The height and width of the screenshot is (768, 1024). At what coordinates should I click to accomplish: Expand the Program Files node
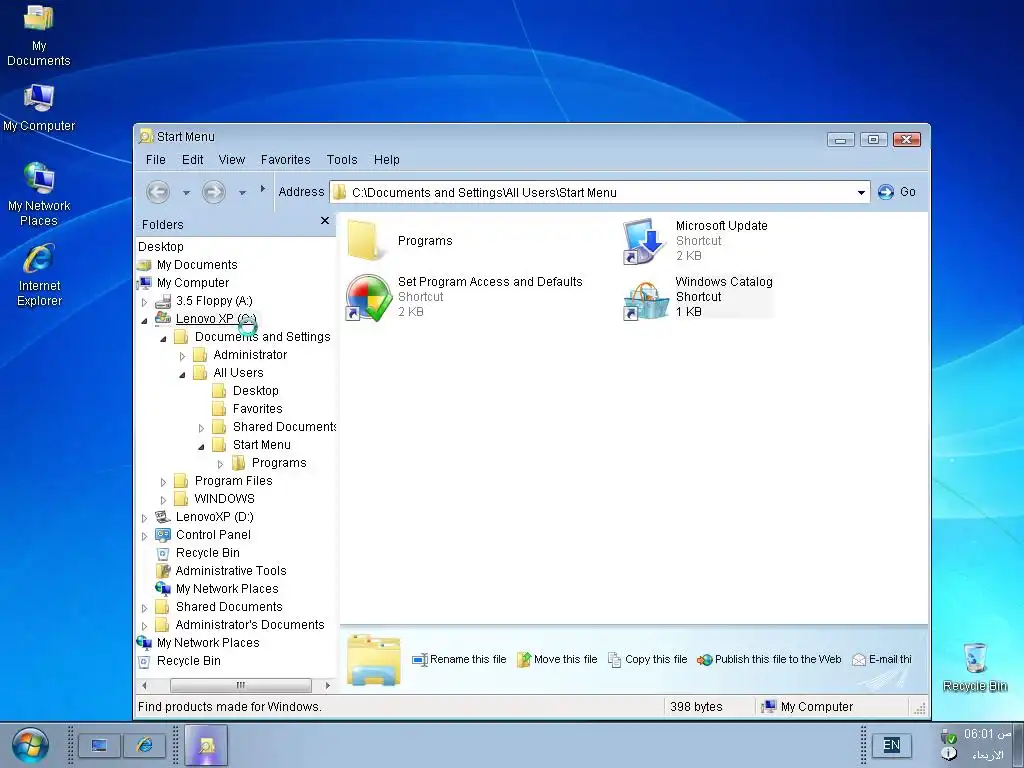click(163, 482)
